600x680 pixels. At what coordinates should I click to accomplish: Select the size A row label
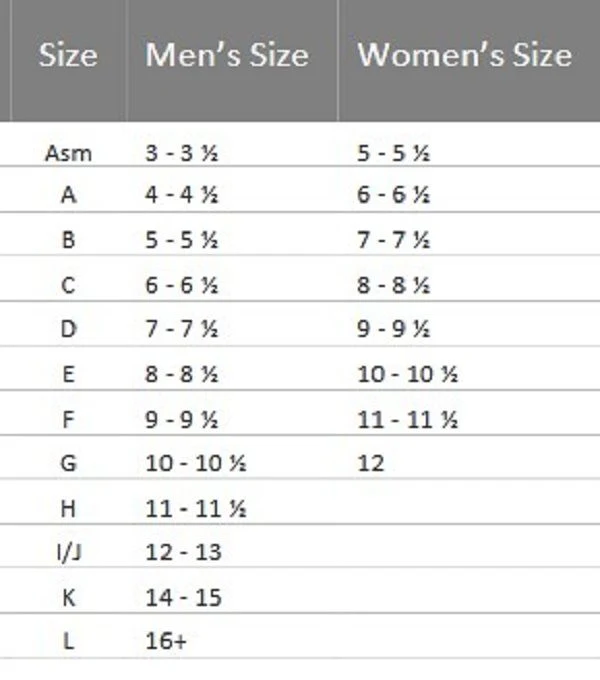pos(68,195)
